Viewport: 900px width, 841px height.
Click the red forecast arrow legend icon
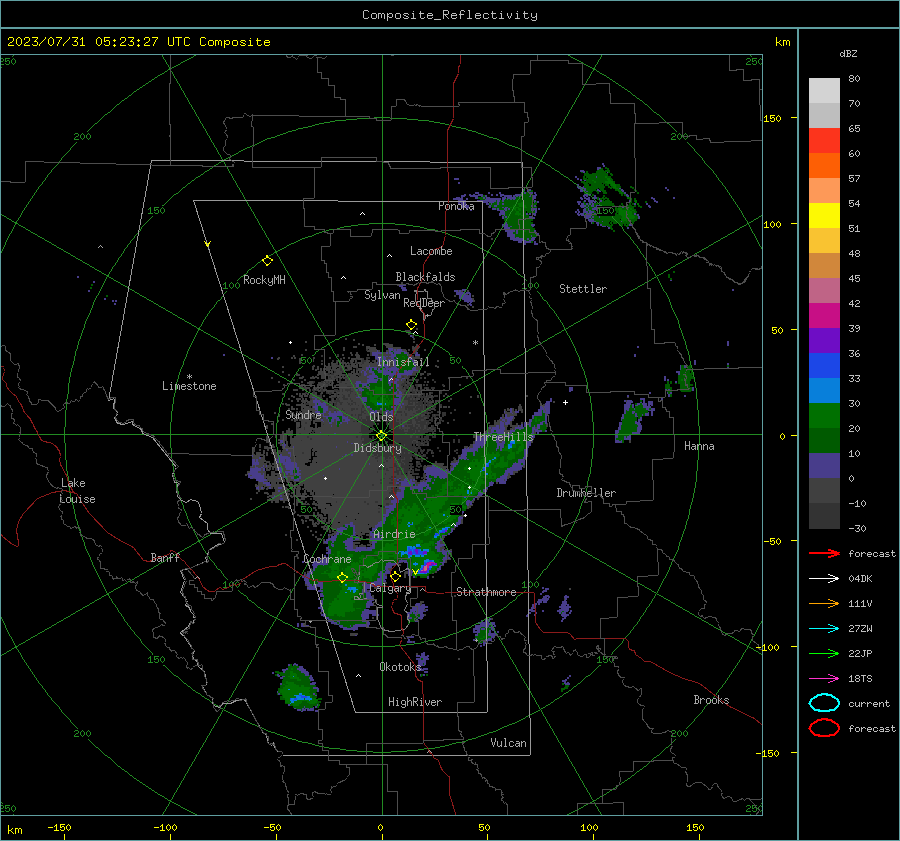pos(824,553)
